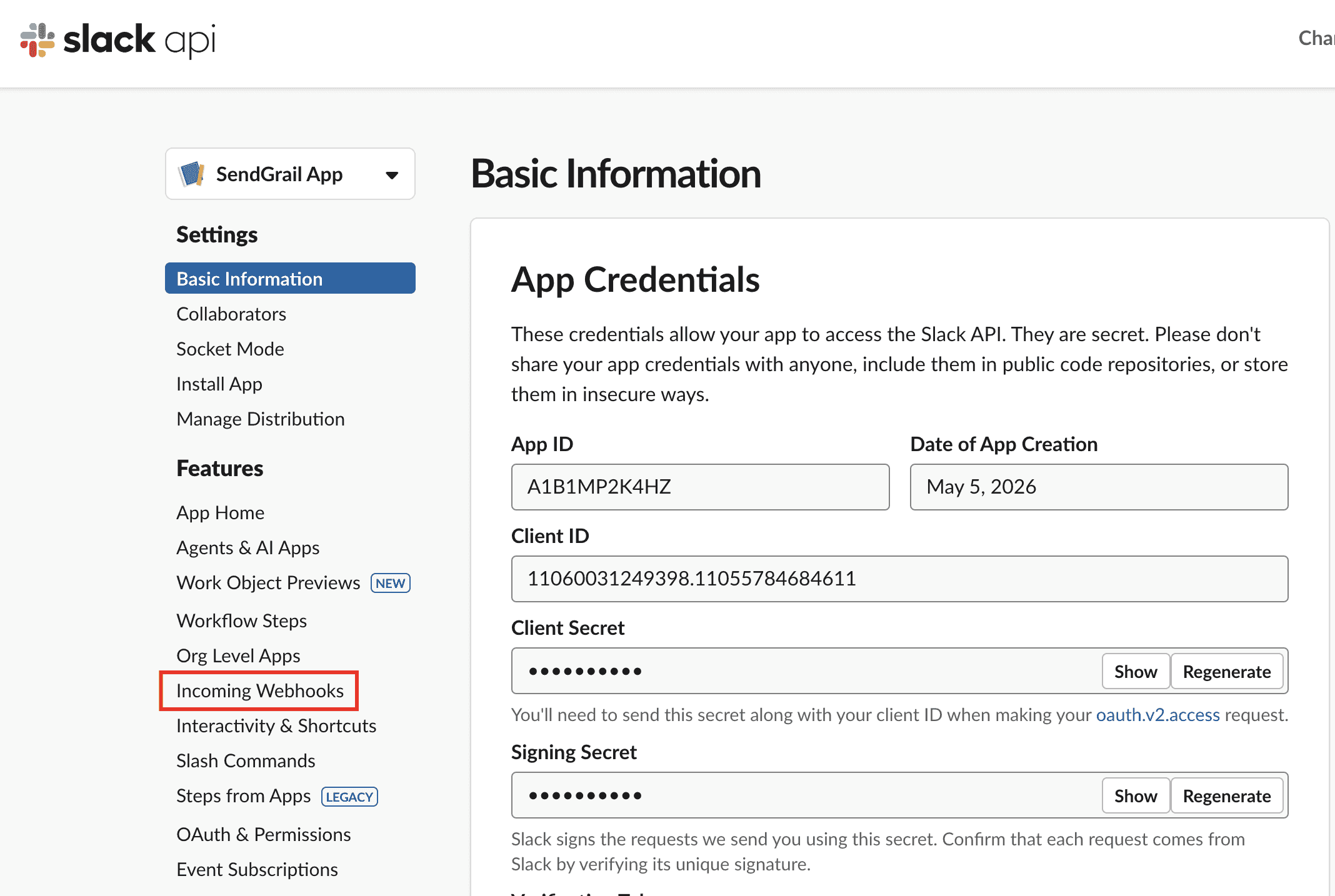1335x896 pixels.
Task: Select Incoming Webhooks in sidebar
Action: point(259,690)
